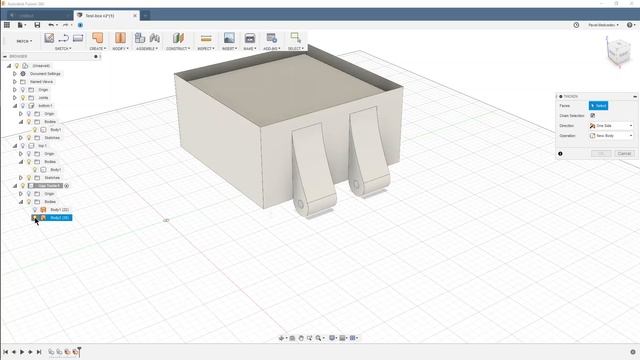Image resolution: width=640 pixels, height=360 pixels.
Task: Click the OK button in Thicken dialog
Action: pyautogui.click(x=601, y=153)
